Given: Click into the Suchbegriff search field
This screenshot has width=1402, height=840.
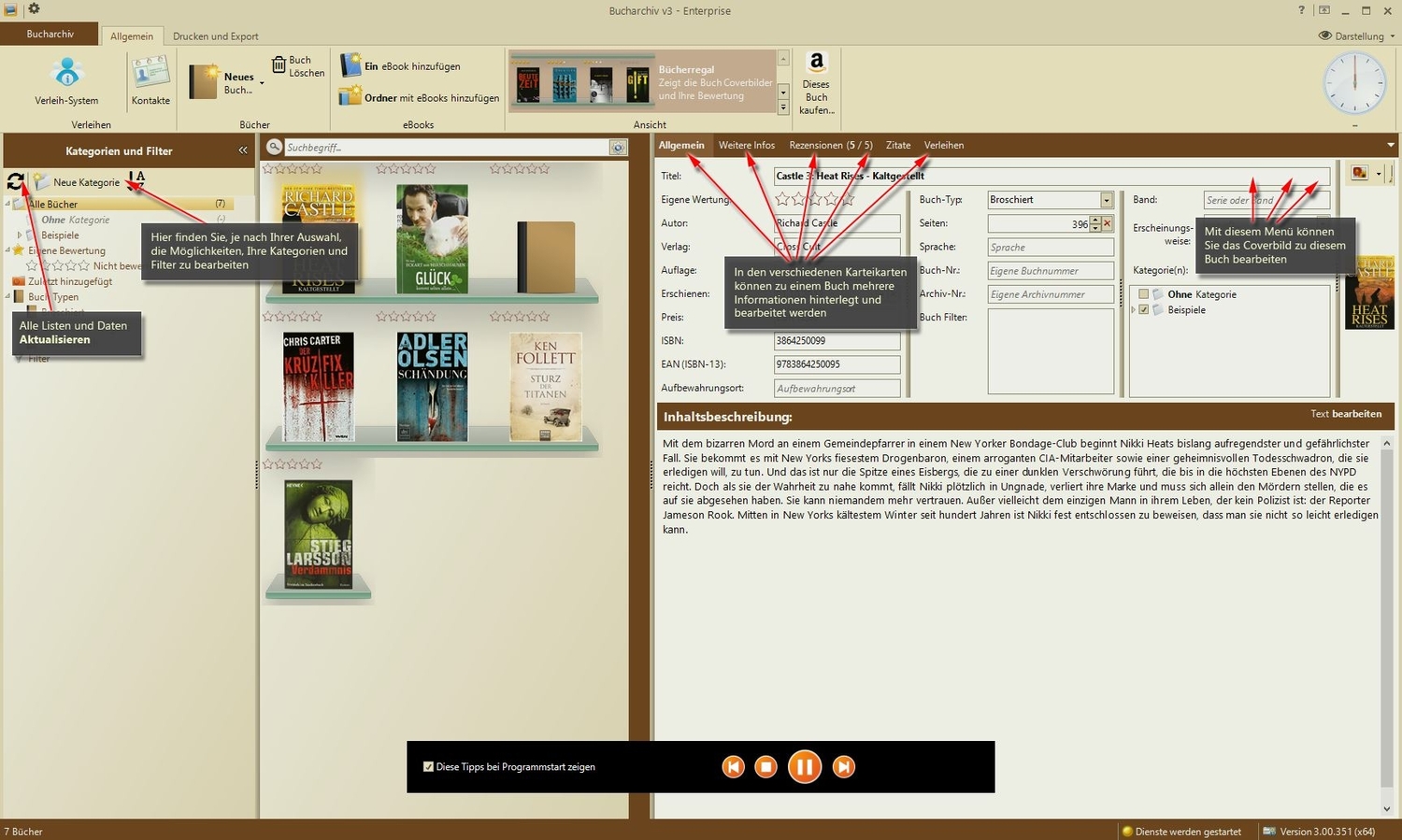Looking at the screenshot, I should click(x=447, y=148).
